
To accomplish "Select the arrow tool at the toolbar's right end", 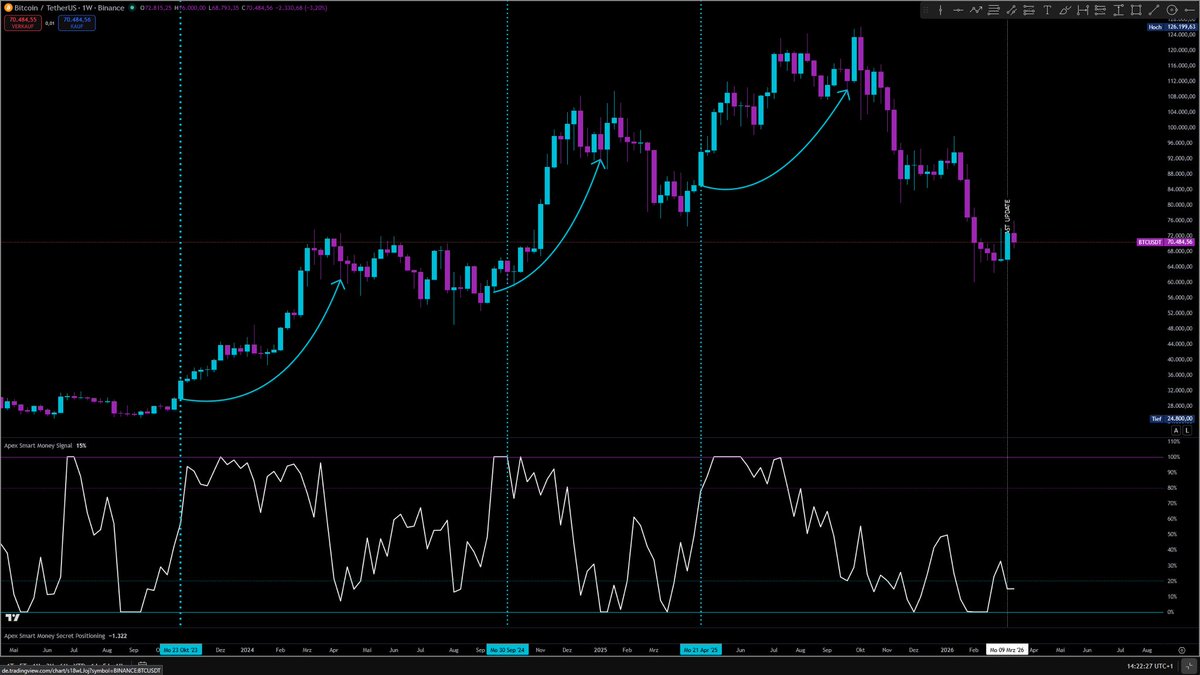I will 1189,10.
